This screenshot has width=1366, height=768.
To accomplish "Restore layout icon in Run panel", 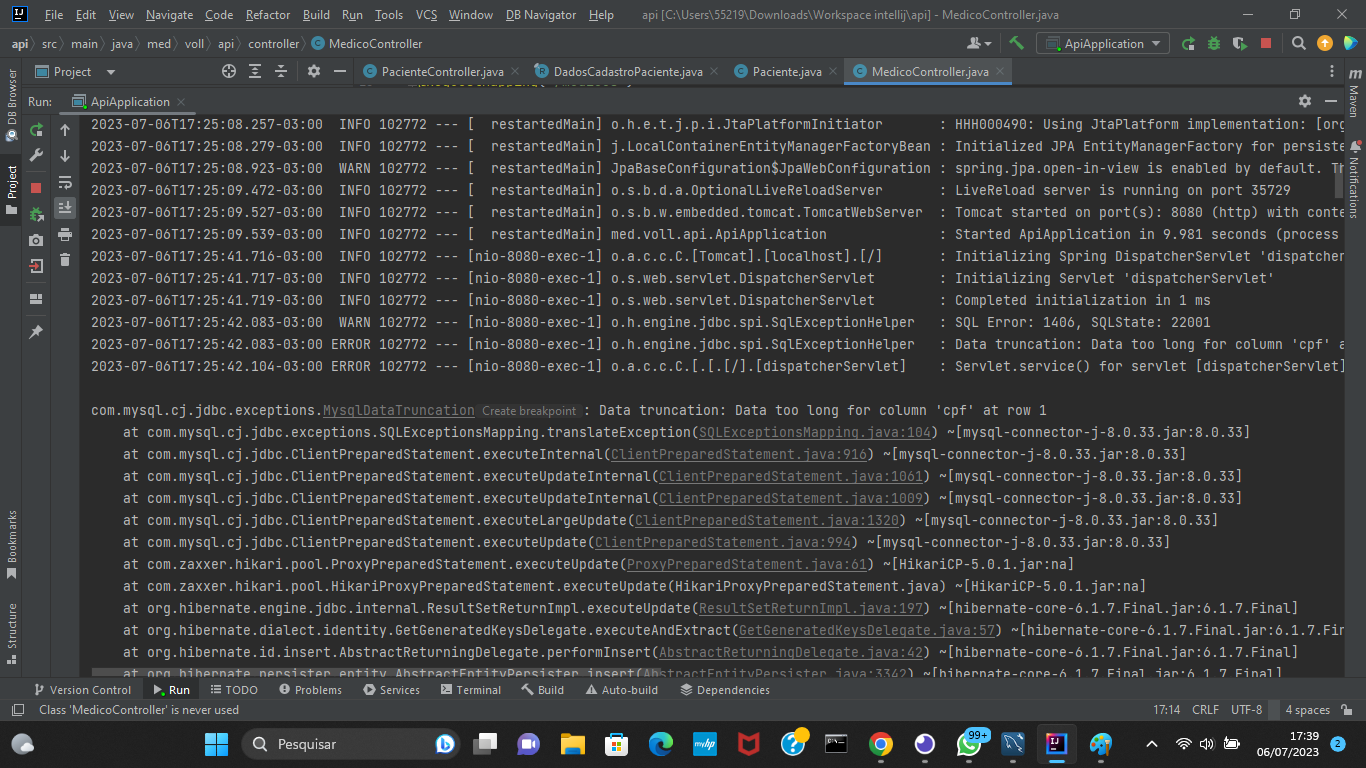I will (36, 299).
